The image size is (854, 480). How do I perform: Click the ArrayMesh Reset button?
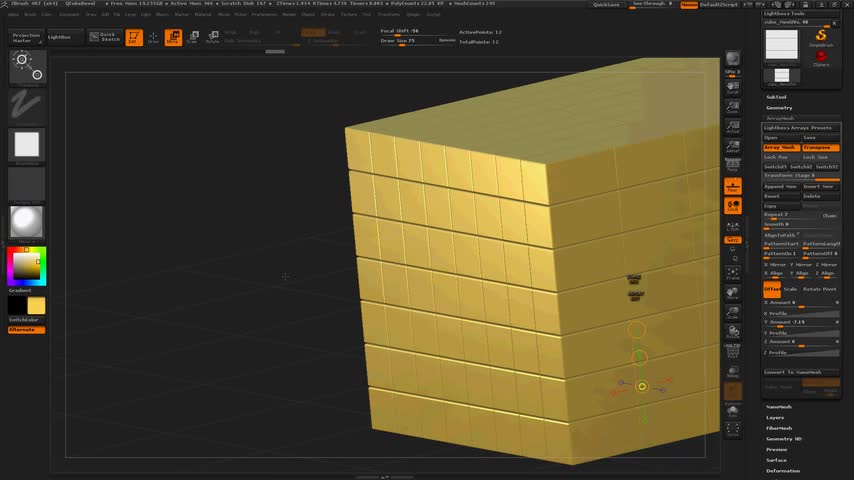tap(781, 196)
